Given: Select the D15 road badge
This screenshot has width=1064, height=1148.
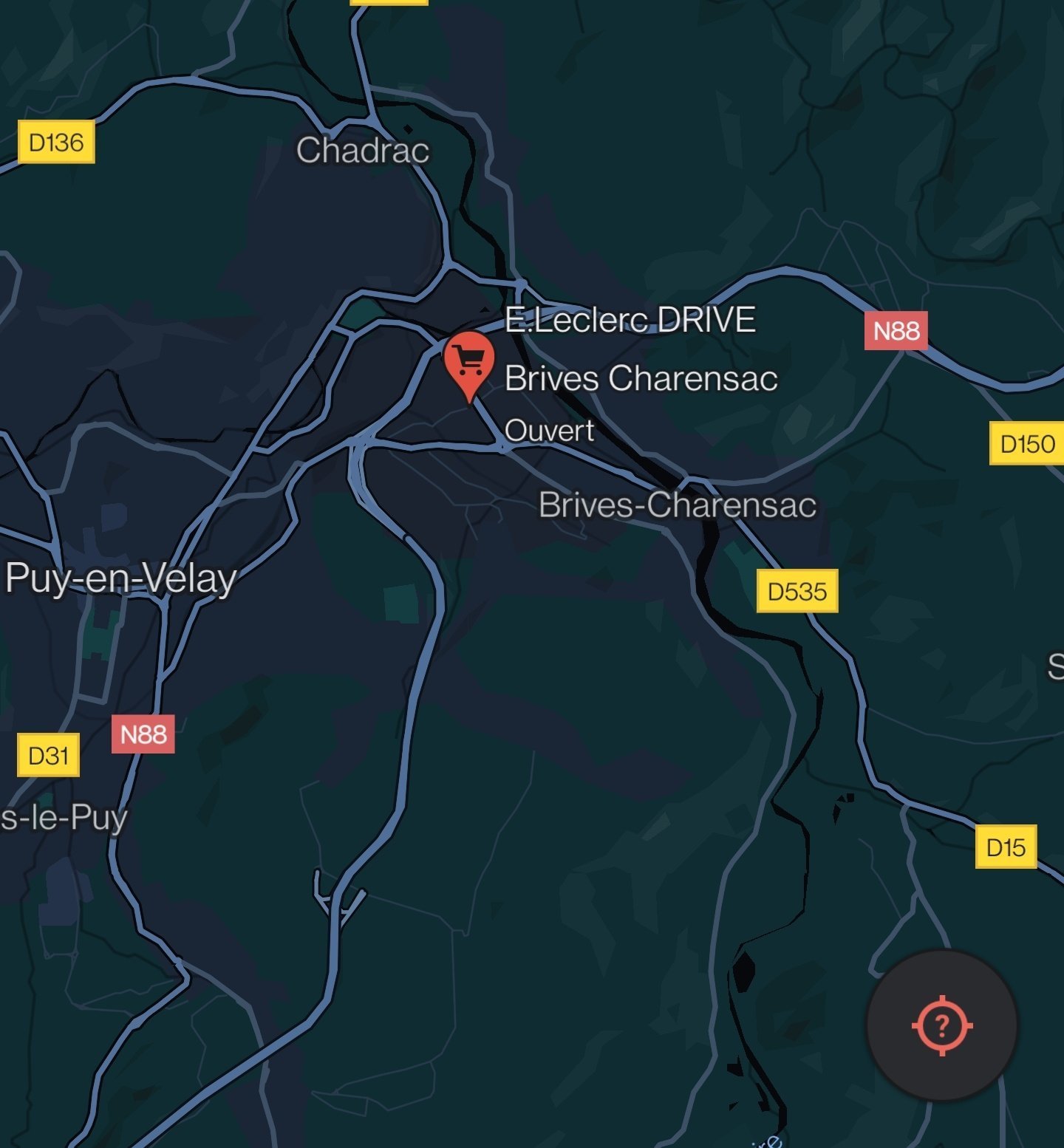Looking at the screenshot, I should coord(1006,847).
